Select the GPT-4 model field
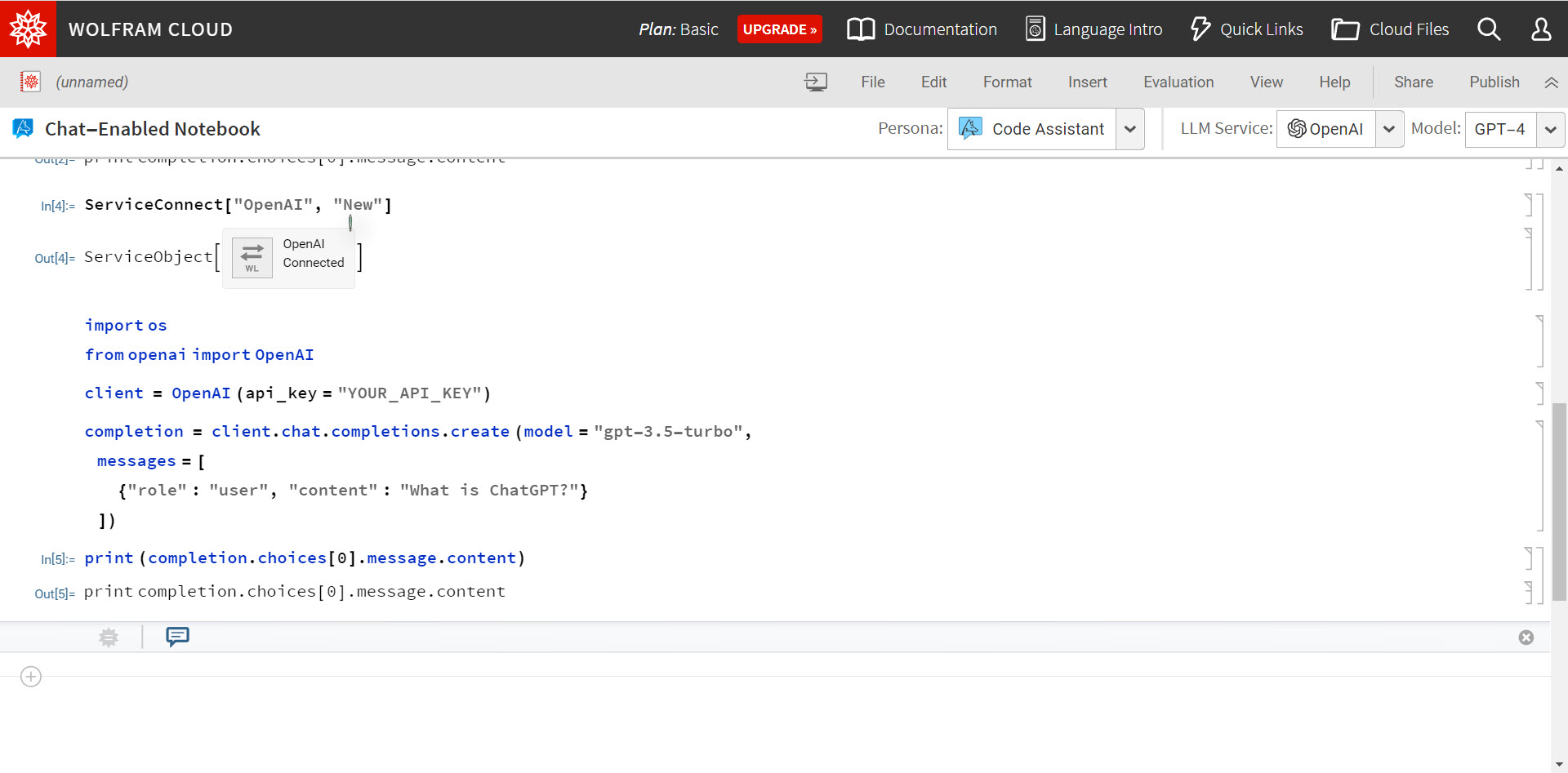 [1501, 129]
